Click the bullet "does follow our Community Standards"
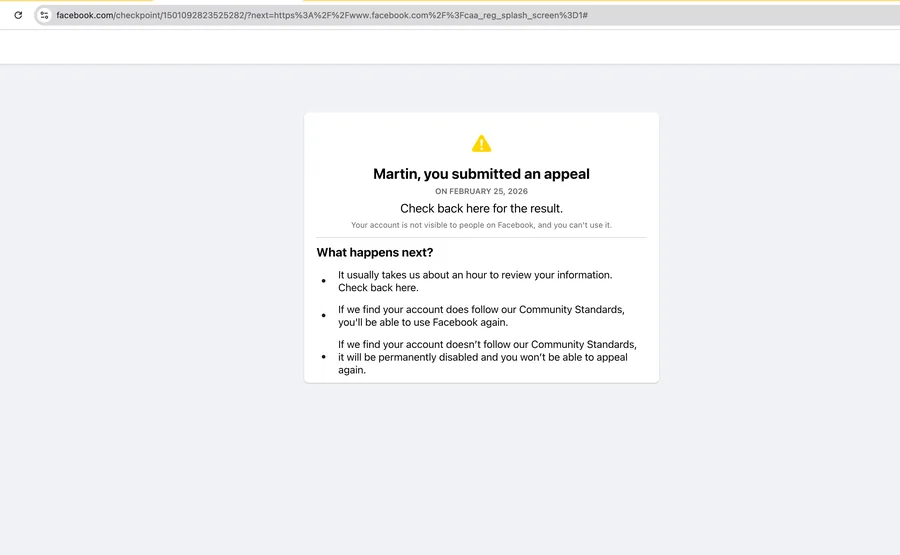The image size is (900, 555). click(481, 316)
